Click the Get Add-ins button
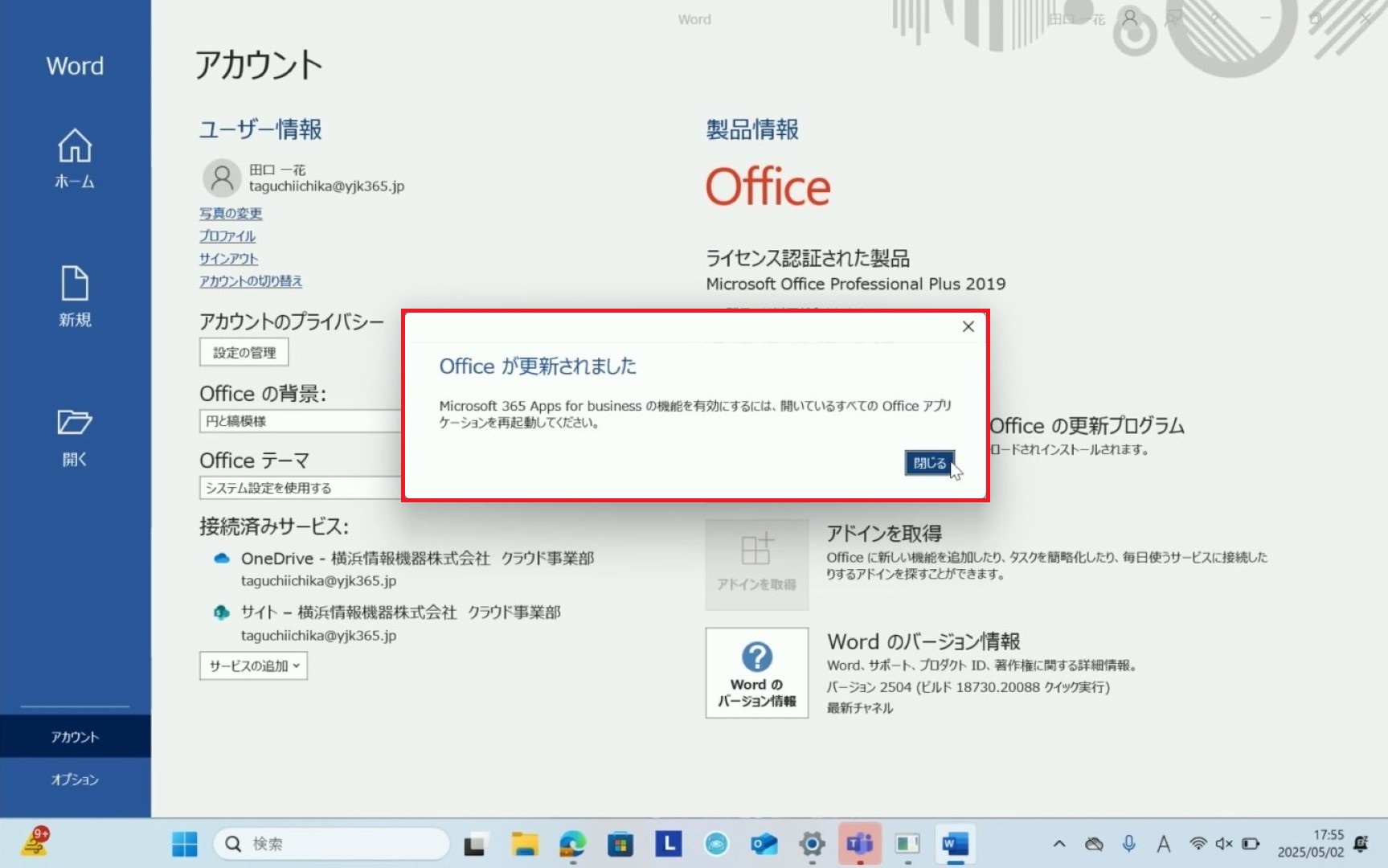 point(757,564)
